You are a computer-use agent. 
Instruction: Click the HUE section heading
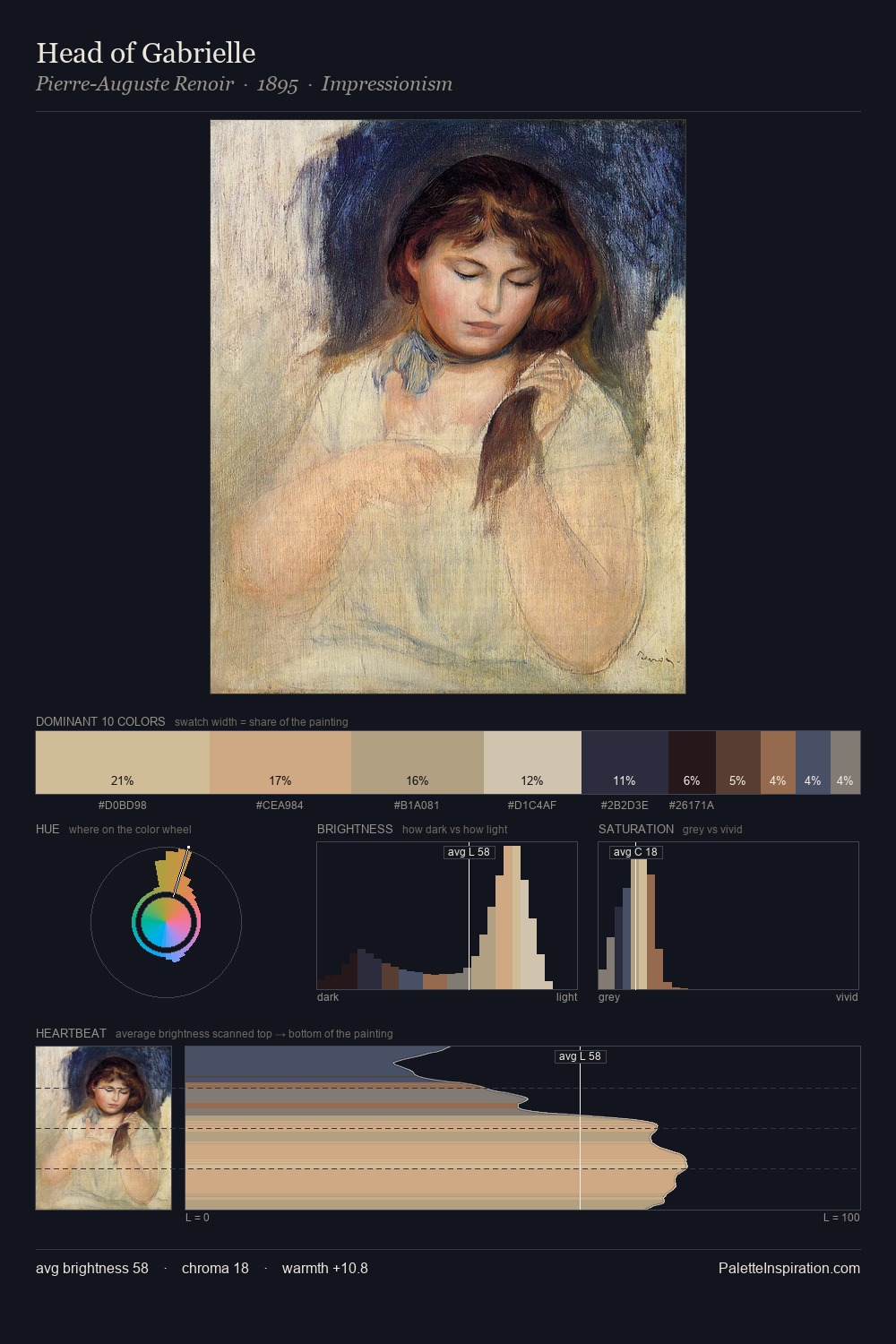[47, 829]
